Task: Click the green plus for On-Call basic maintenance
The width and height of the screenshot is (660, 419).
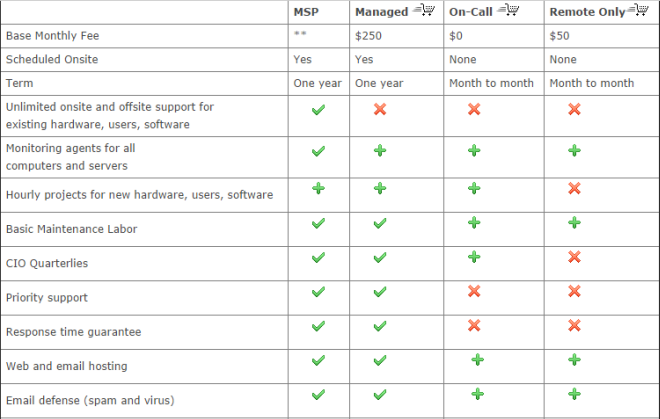Action: [474, 222]
